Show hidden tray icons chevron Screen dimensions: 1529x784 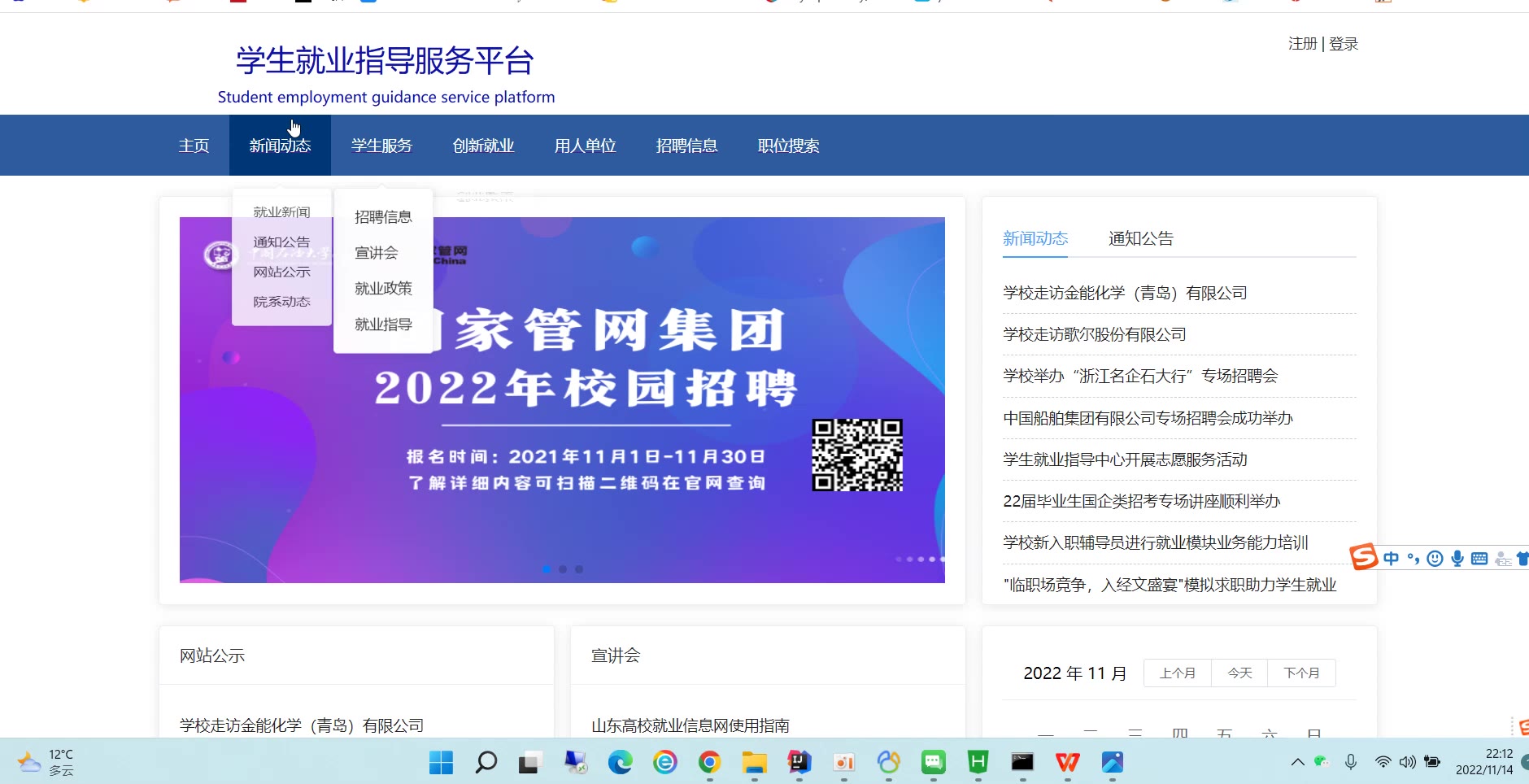pyautogui.click(x=1297, y=762)
